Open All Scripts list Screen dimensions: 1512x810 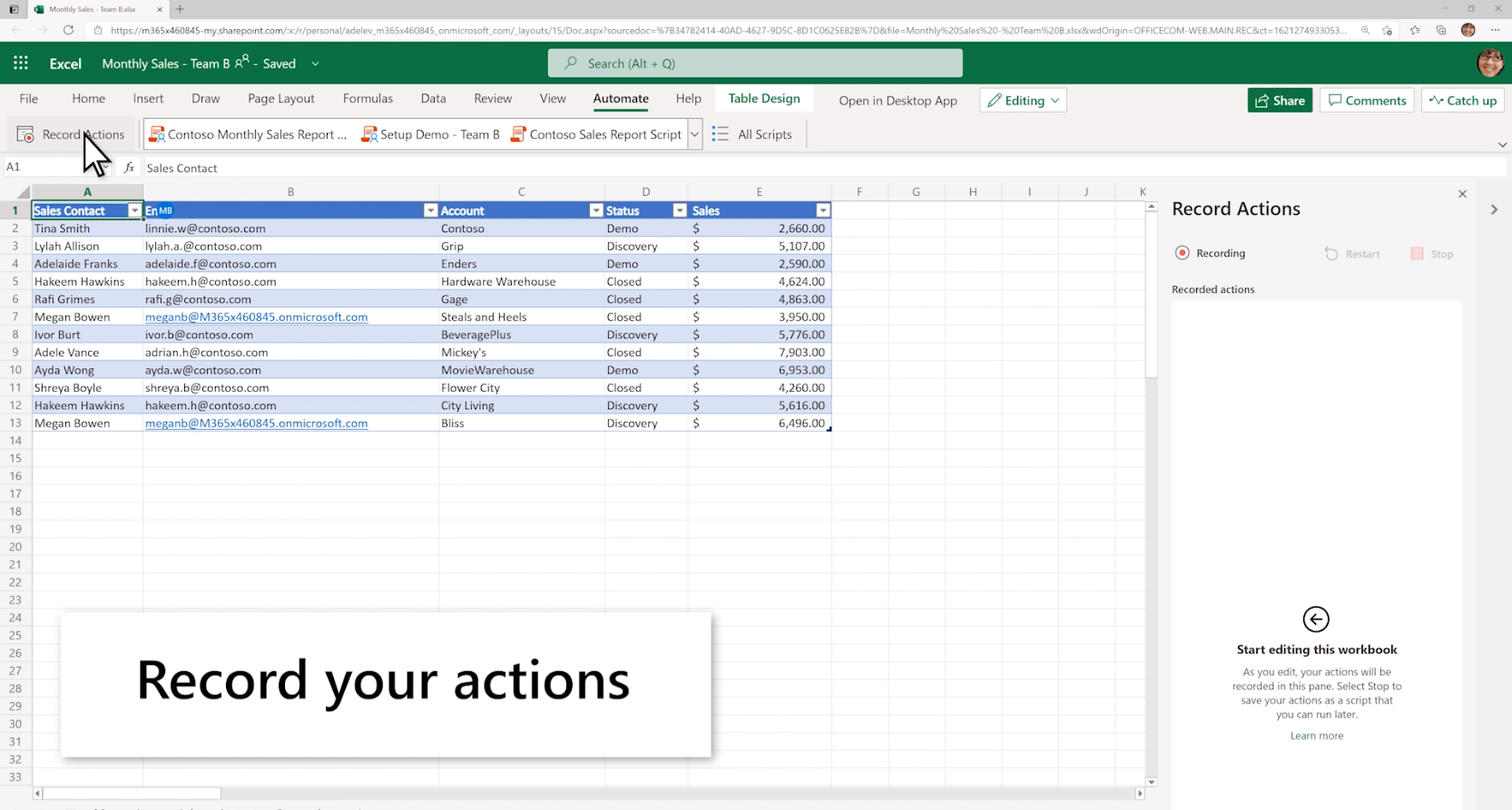[752, 134]
